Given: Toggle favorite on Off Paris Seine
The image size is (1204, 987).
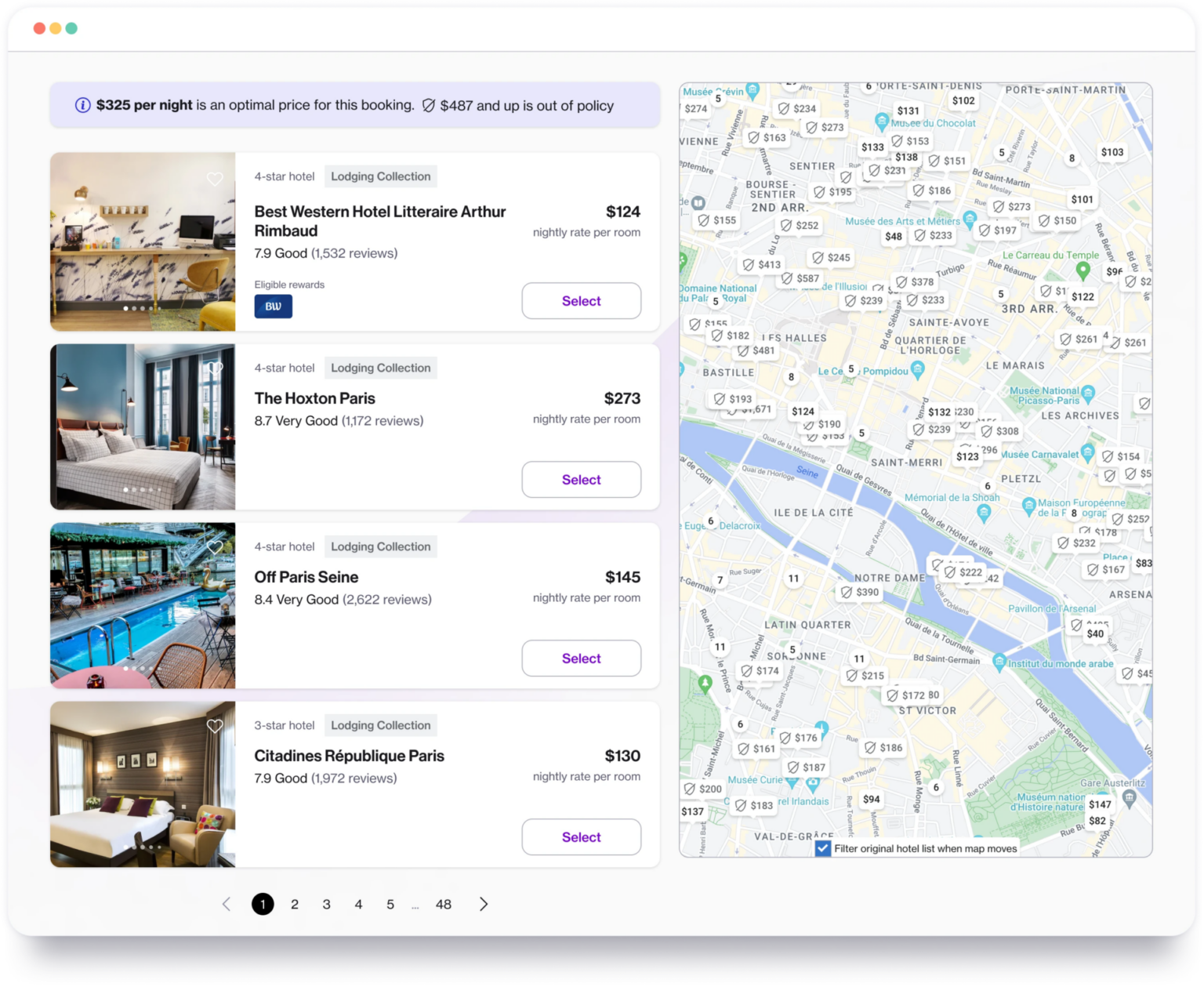Looking at the screenshot, I should [x=216, y=546].
